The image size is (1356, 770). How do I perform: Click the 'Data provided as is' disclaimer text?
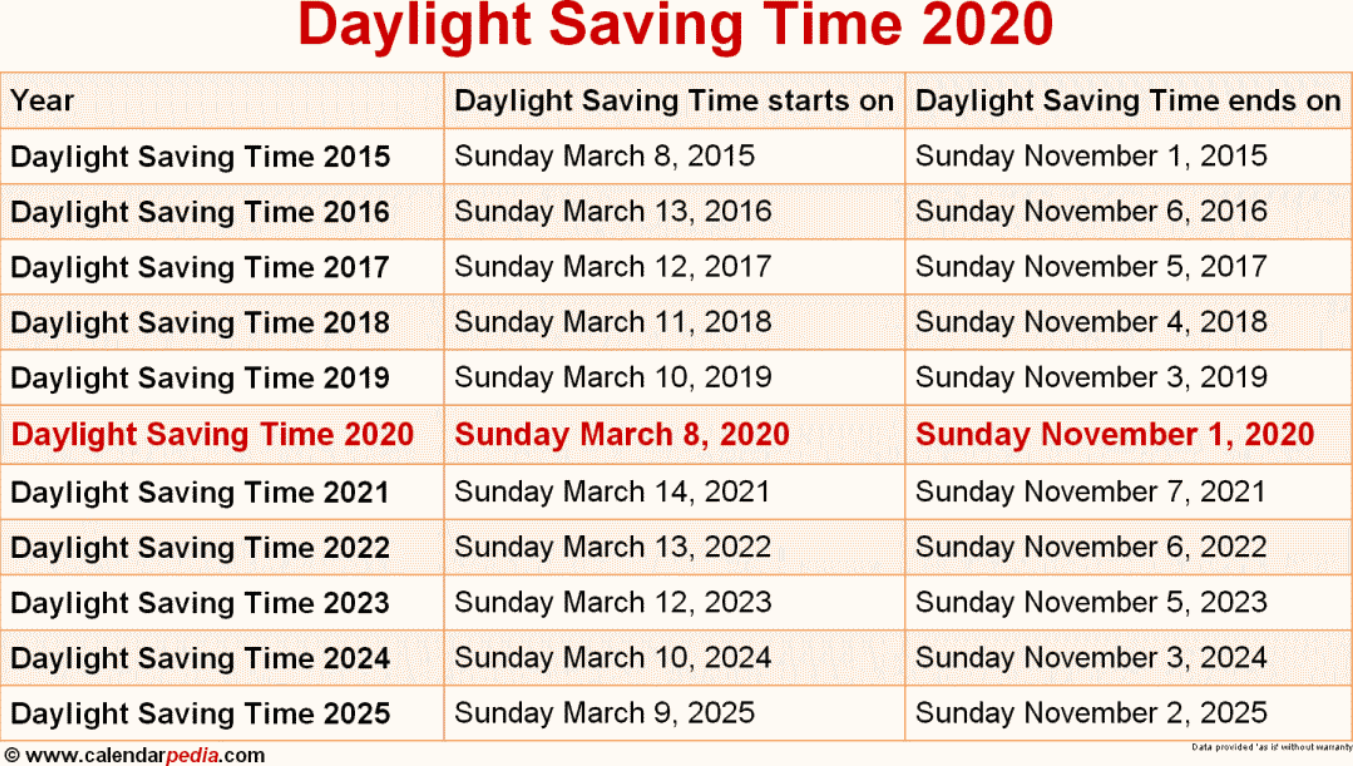pos(1270,747)
